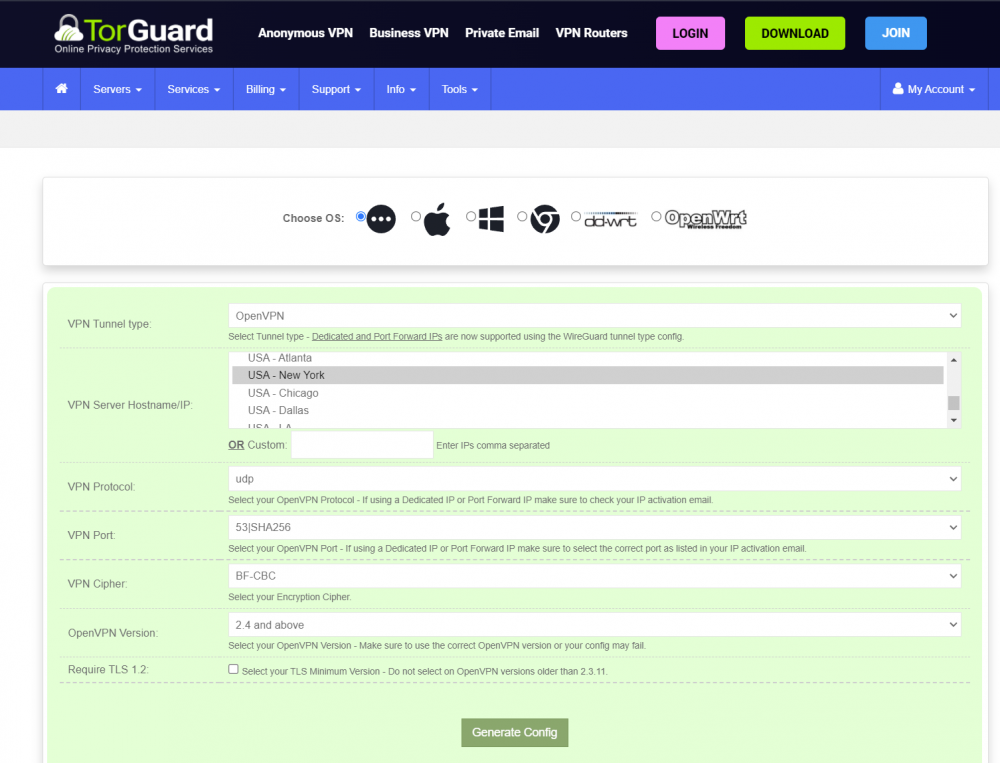Viewport: 1000px width, 763px height.
Task: Open the Business VPN link
Action: (x=409, y=33)
